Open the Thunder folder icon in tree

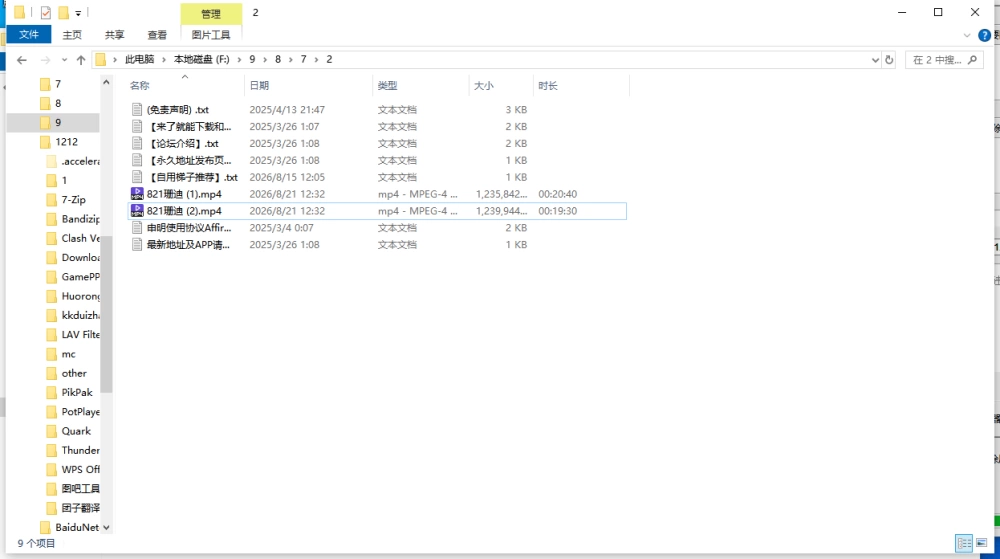[52, 450]
